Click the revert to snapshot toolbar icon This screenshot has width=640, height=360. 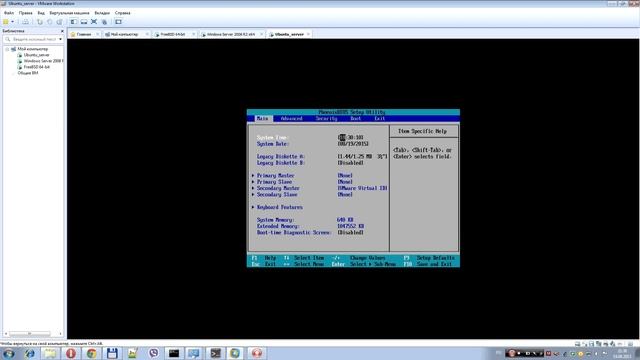[x=49, y=22]
